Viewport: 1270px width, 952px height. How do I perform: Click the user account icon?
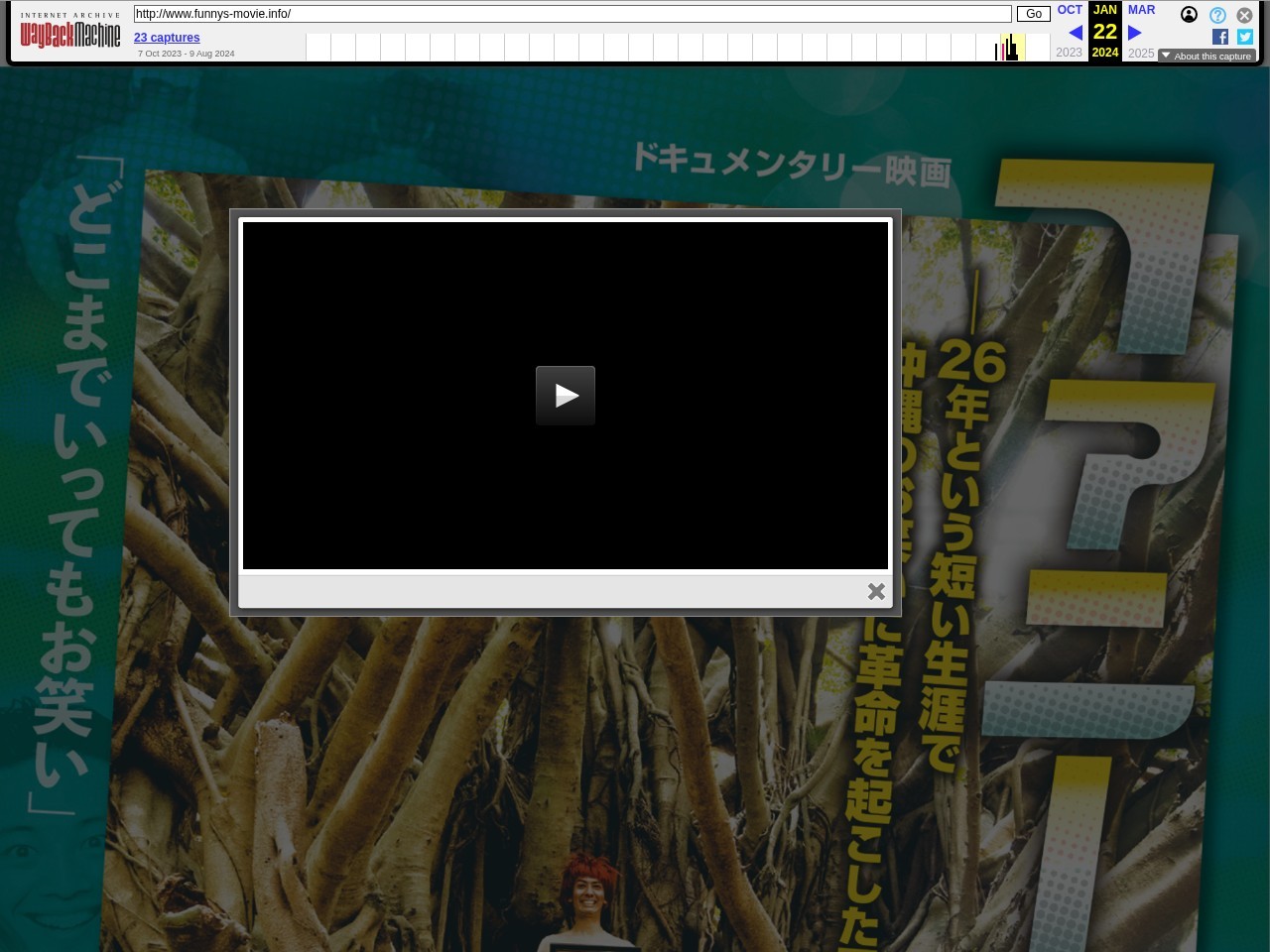click(x=1189, y=15)
